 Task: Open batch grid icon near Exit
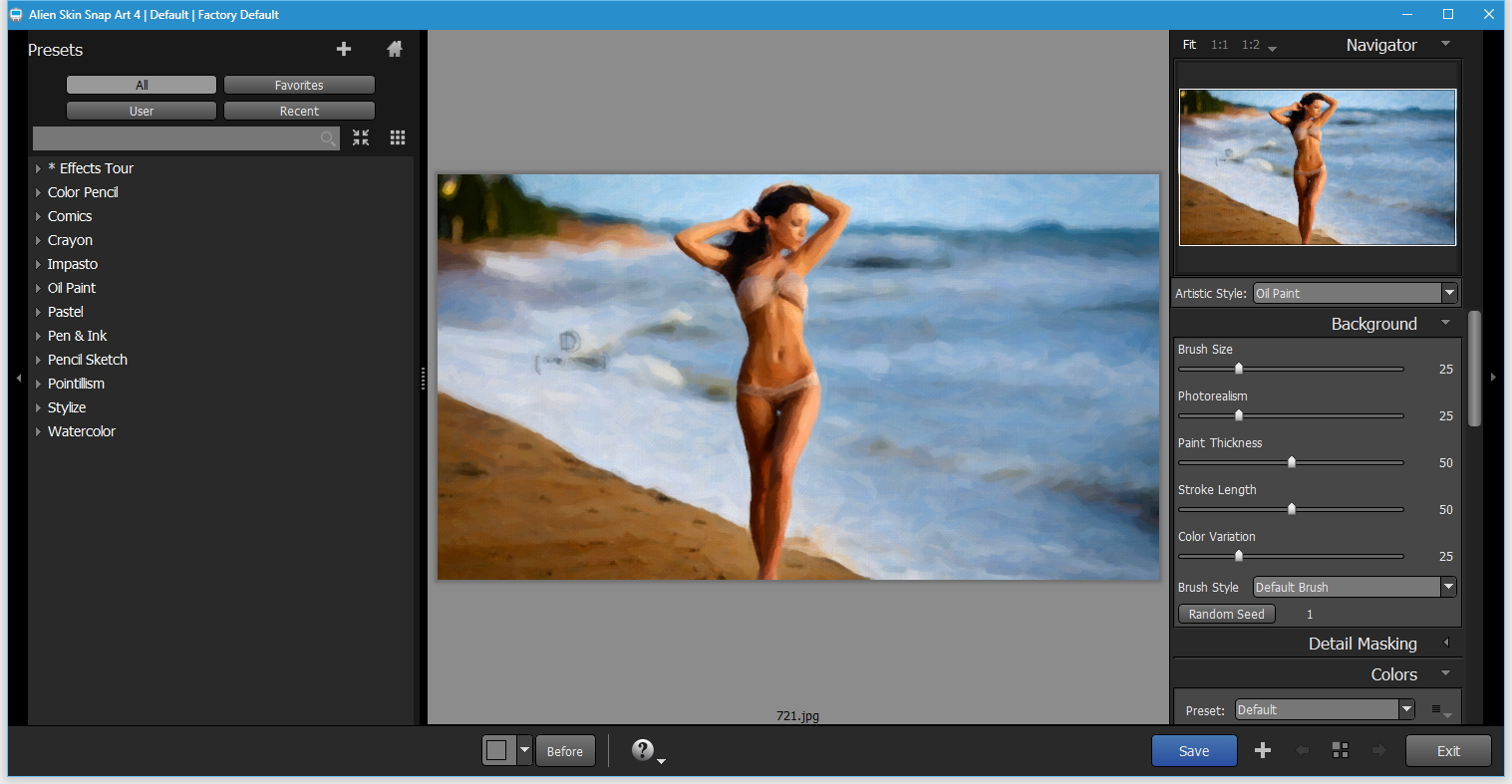point(1341,750)
